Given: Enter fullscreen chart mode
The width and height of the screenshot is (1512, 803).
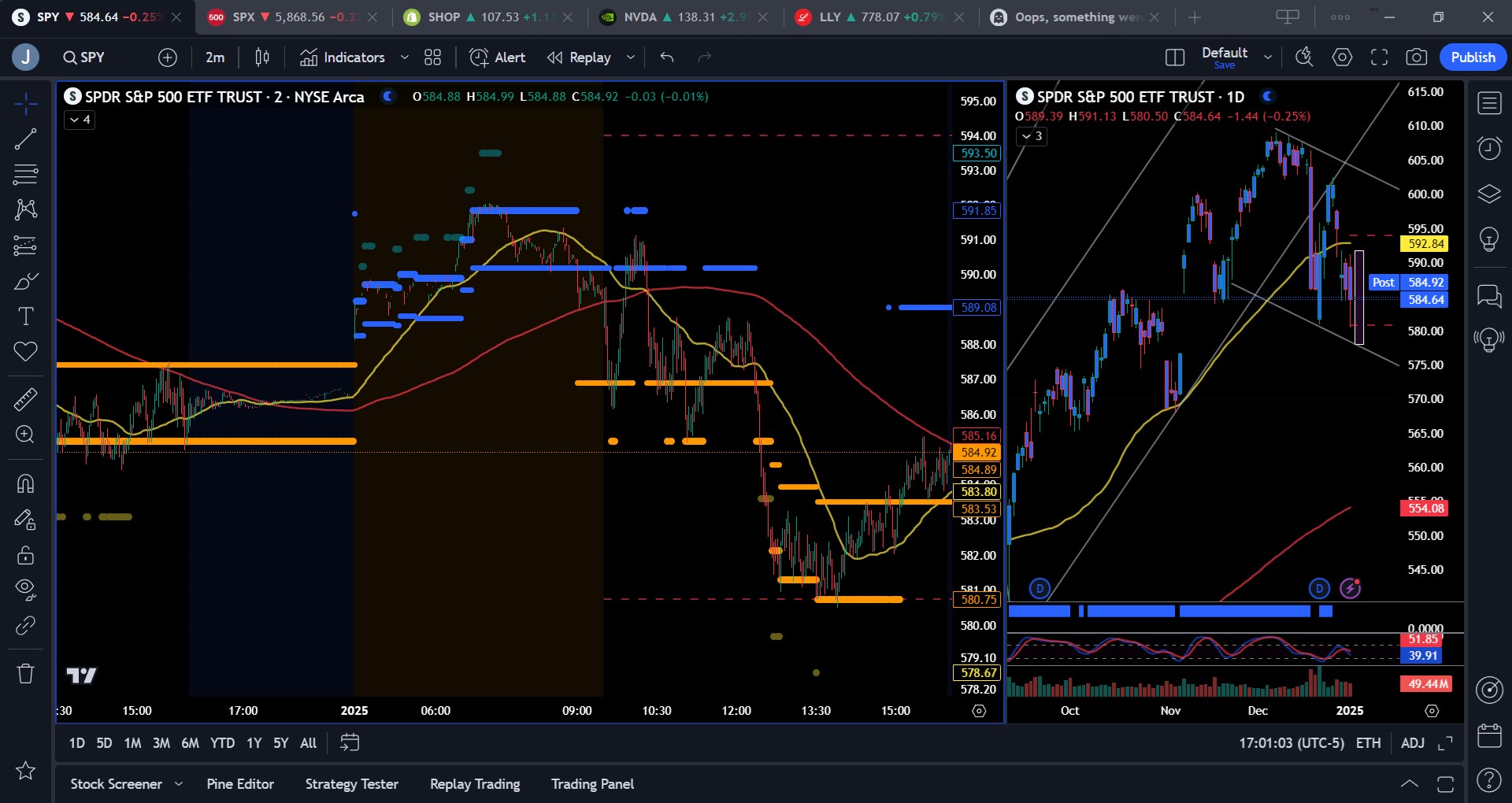Looking at the screenshot, I should (1379, 57).
